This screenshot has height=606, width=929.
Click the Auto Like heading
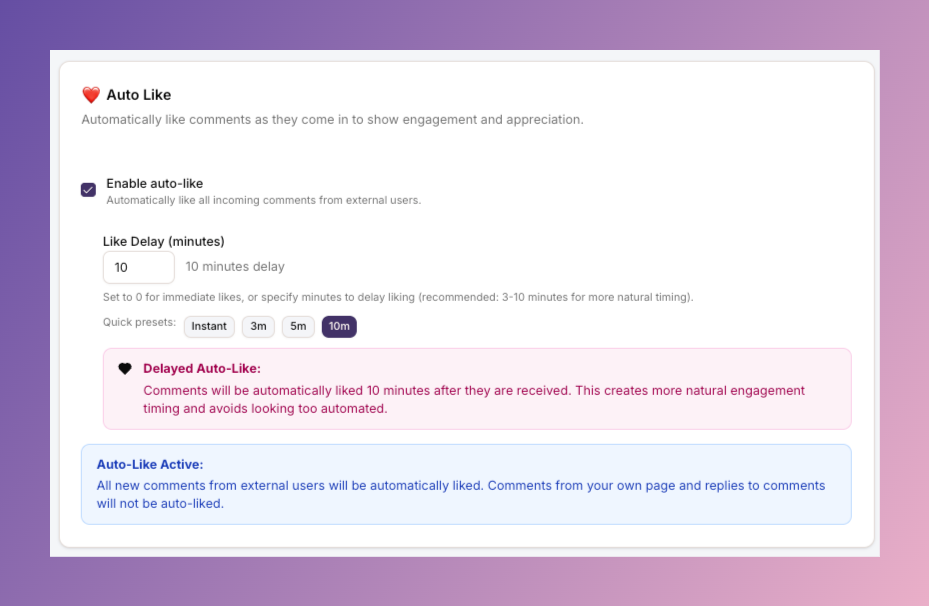[x=140, y=94]
